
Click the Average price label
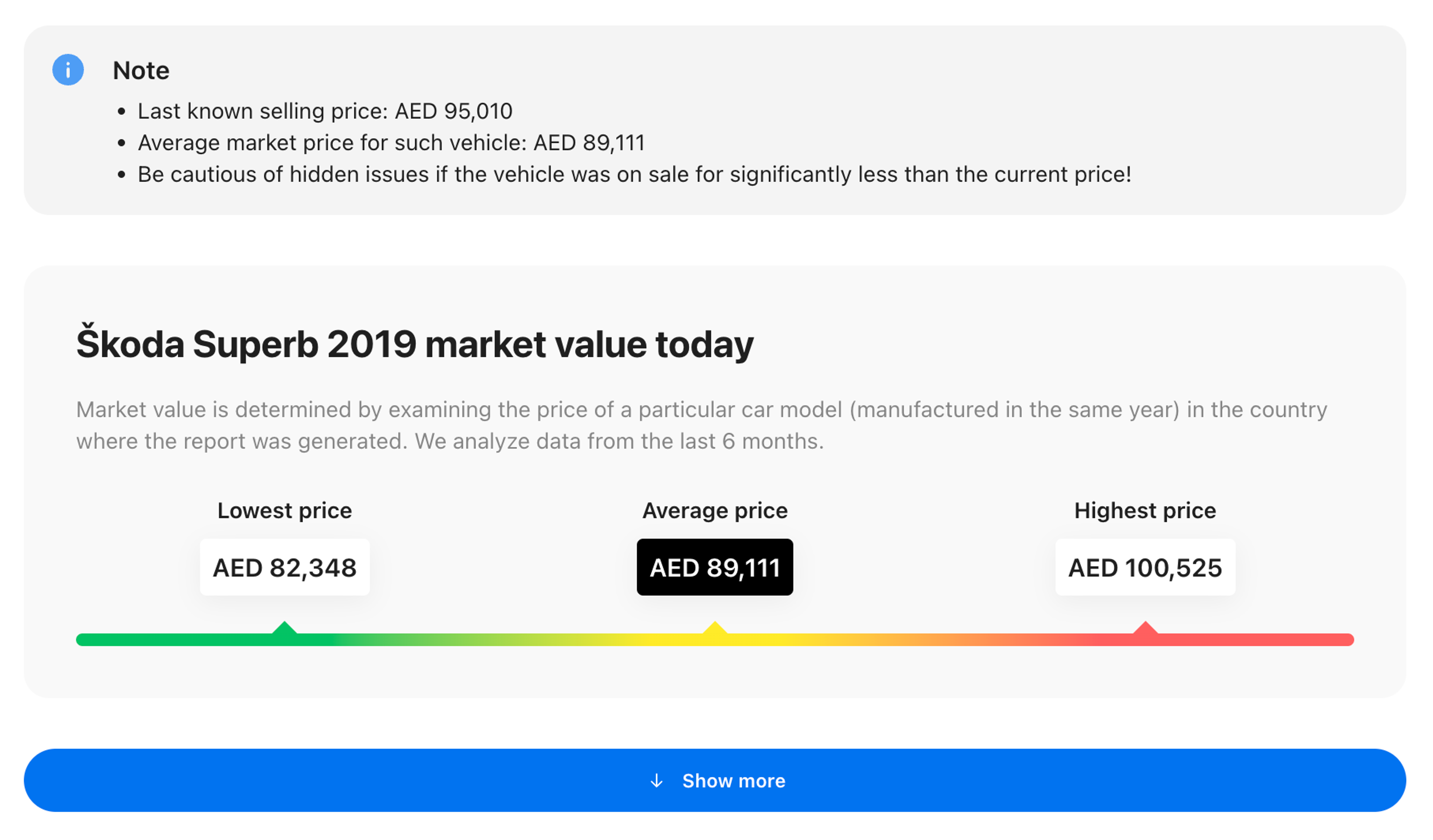[715, 510]
